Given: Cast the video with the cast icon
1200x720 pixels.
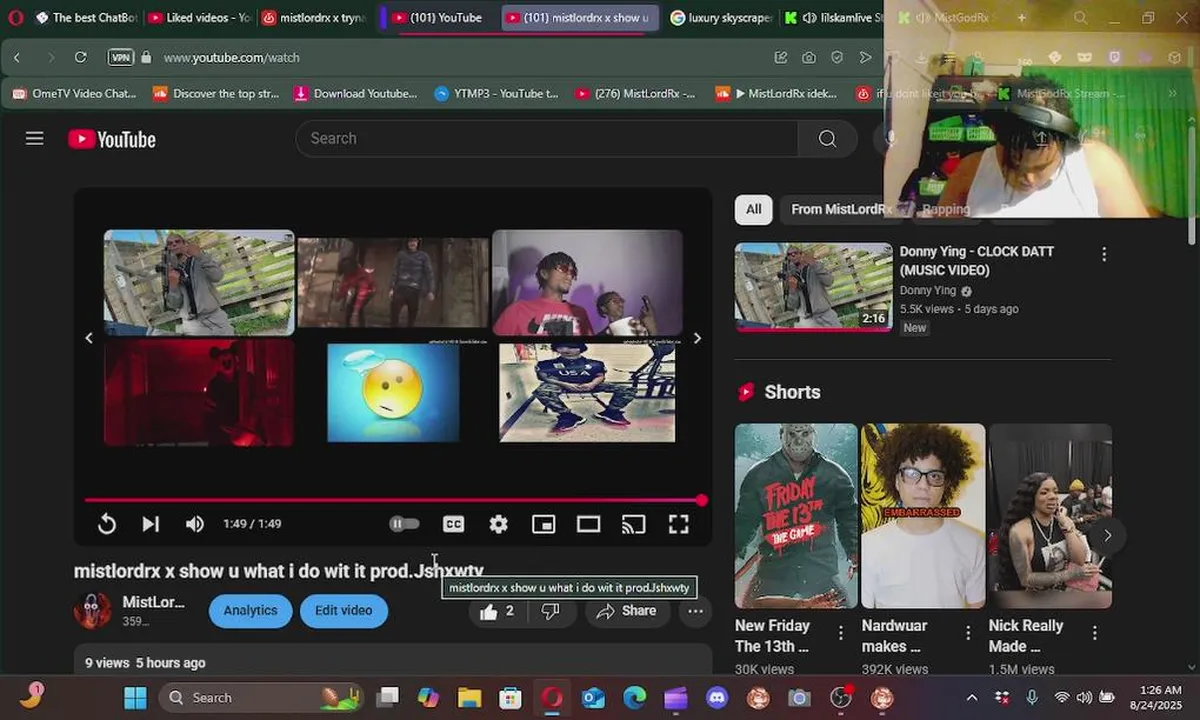Looking at the screenshot, I should coord(633,524).
